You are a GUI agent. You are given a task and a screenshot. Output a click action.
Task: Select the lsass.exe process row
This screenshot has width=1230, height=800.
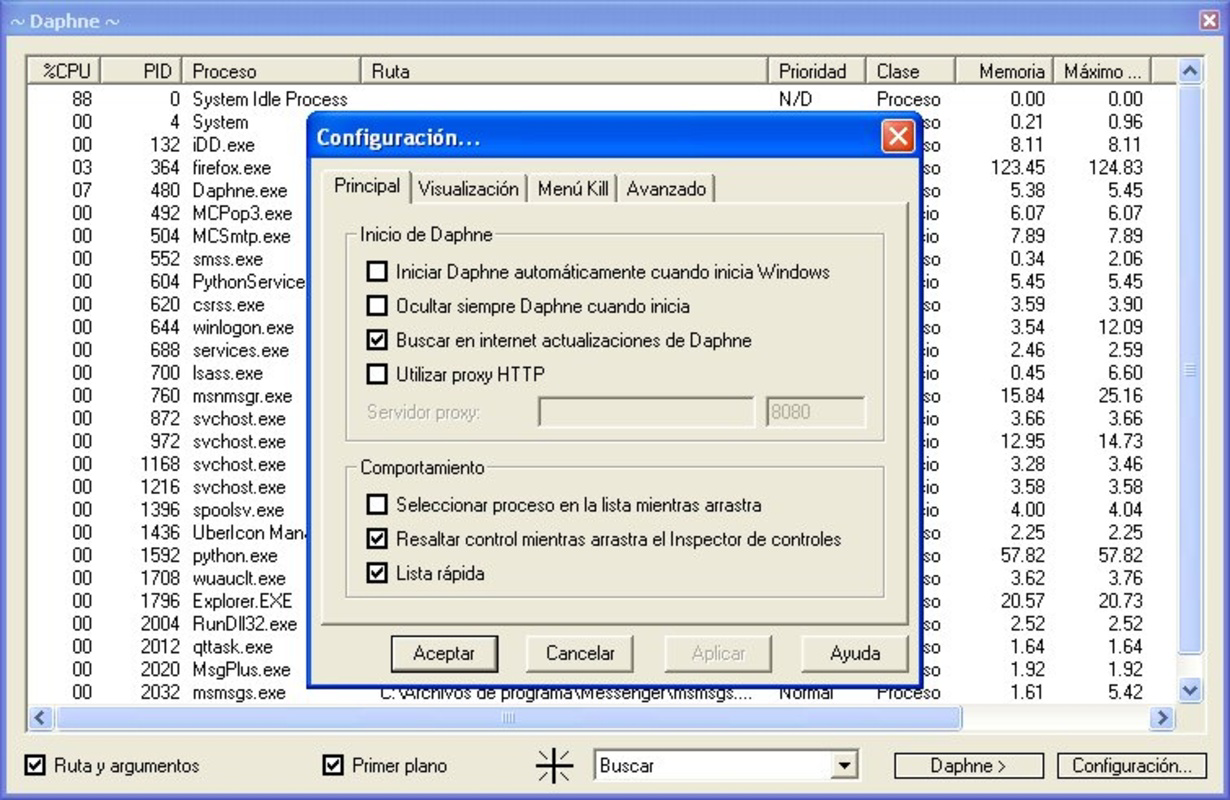coord(228,374)
